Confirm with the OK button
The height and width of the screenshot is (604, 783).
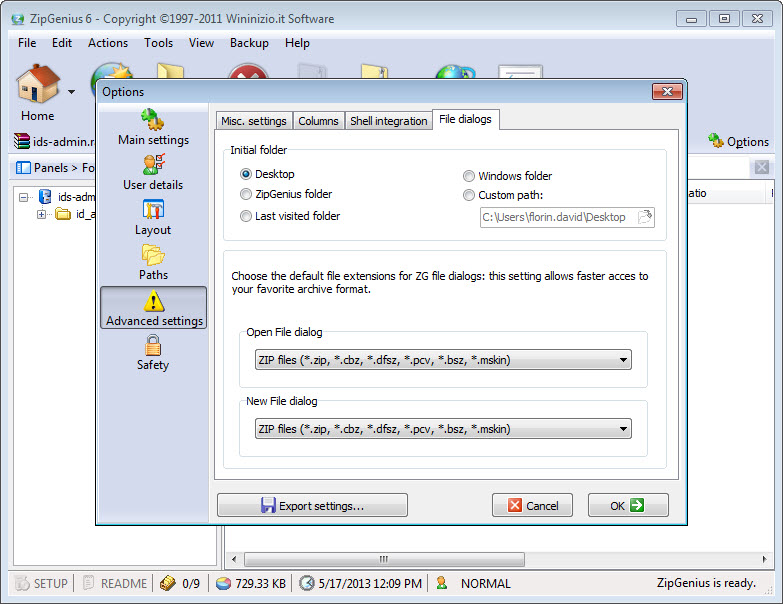pos(628,505)
